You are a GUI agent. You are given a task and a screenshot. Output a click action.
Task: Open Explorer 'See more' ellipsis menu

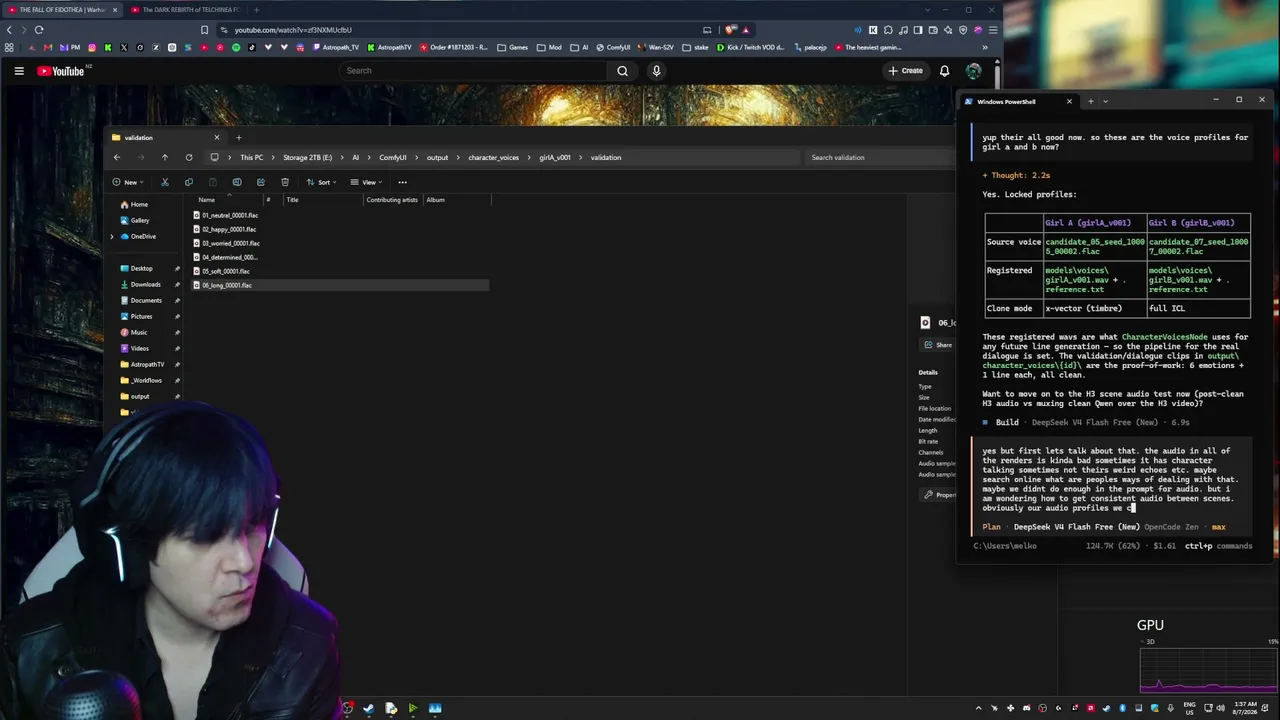pyautogui.click(x=403, y=182)
